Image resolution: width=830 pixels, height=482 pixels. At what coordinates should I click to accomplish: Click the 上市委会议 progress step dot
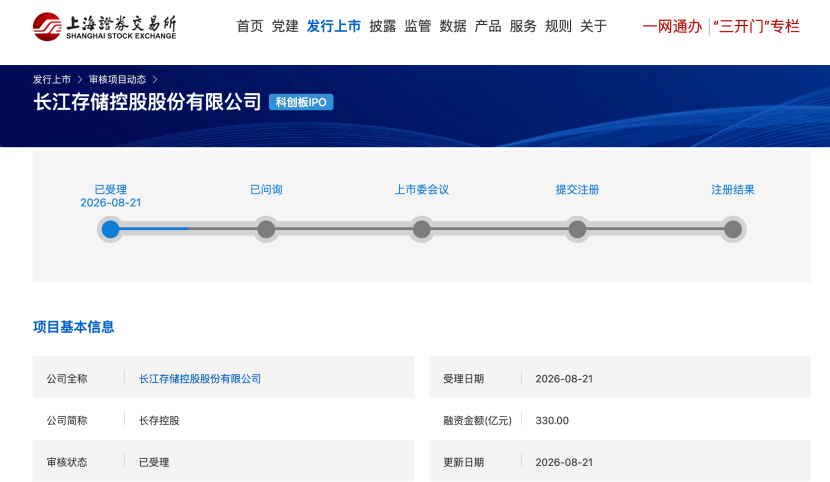[421, 229]
